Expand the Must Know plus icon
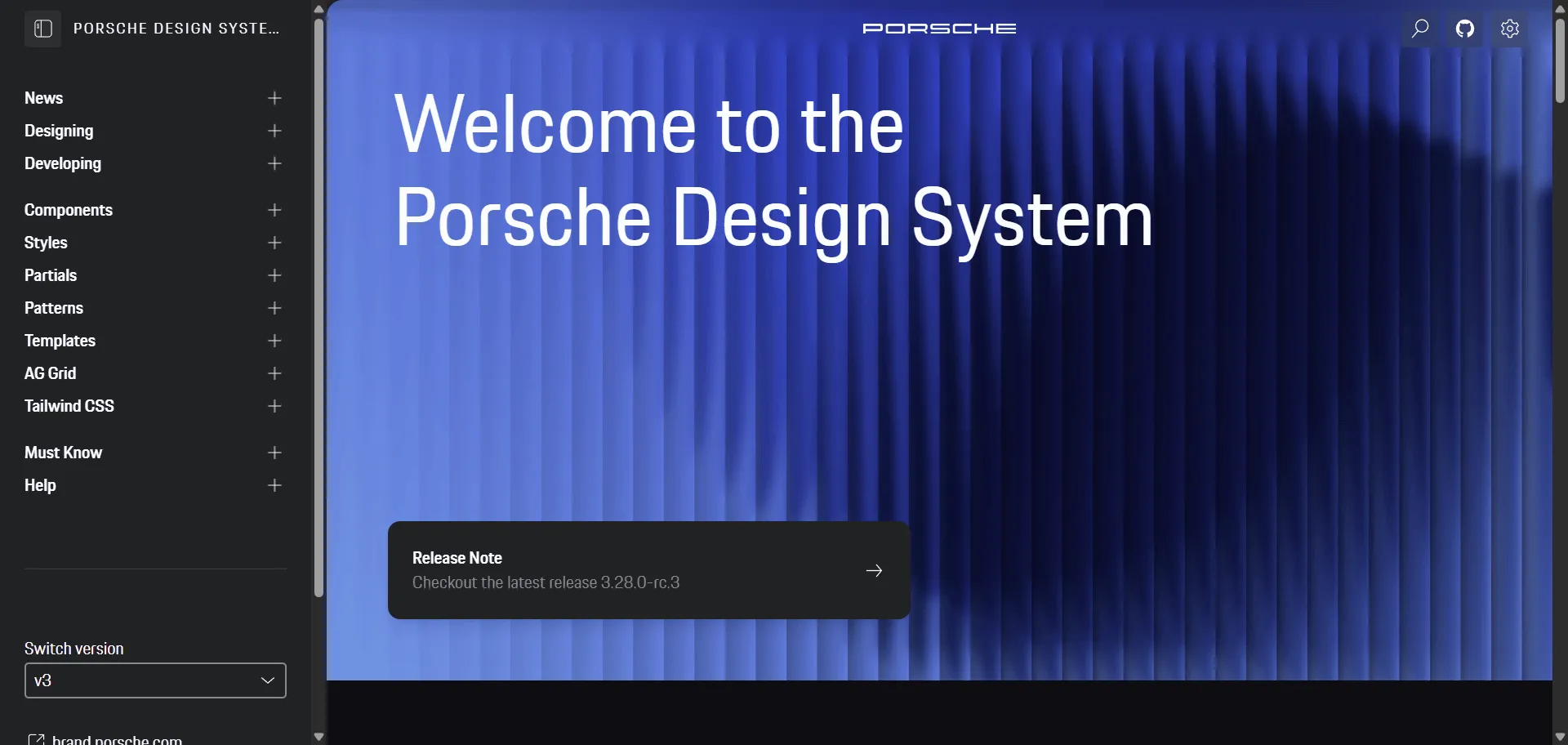 point(274,453)
